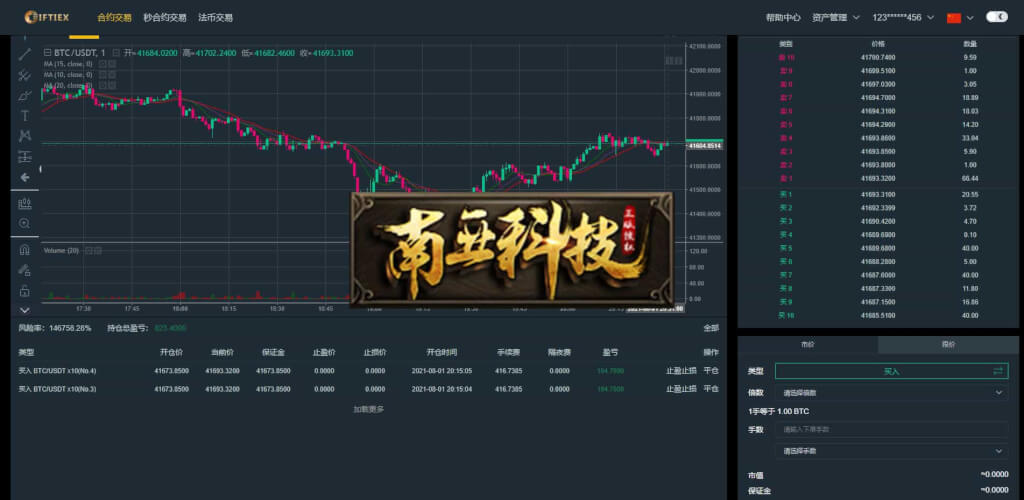Click buy price 41692.3399 in order book
This screenshot has height=500, width=1024.
tap(878, 208)
